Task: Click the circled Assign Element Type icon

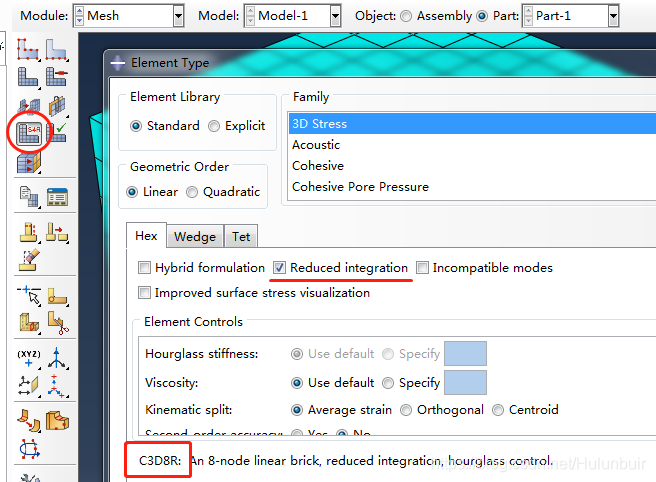Action: tap(28, 133)
